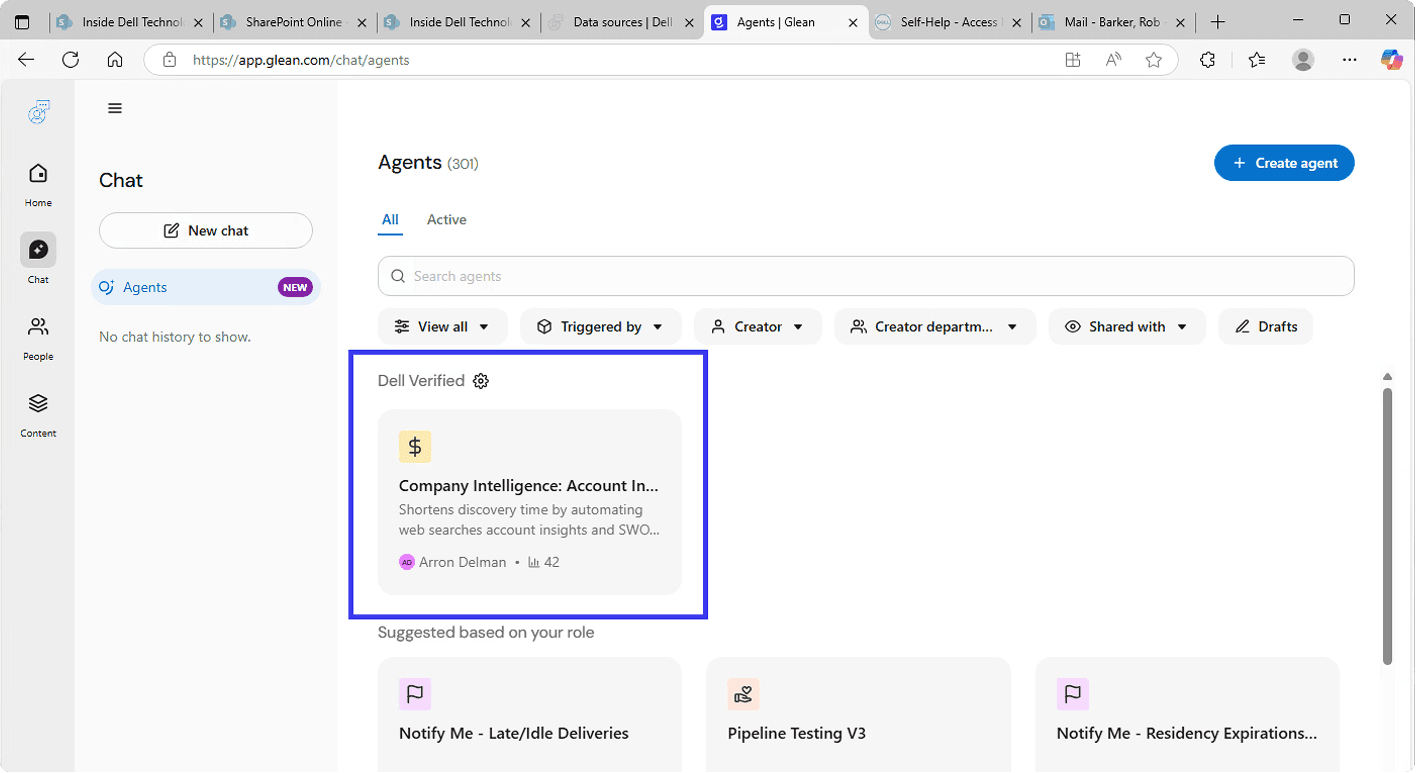Open browser settings and more menu

(1350, 60)
